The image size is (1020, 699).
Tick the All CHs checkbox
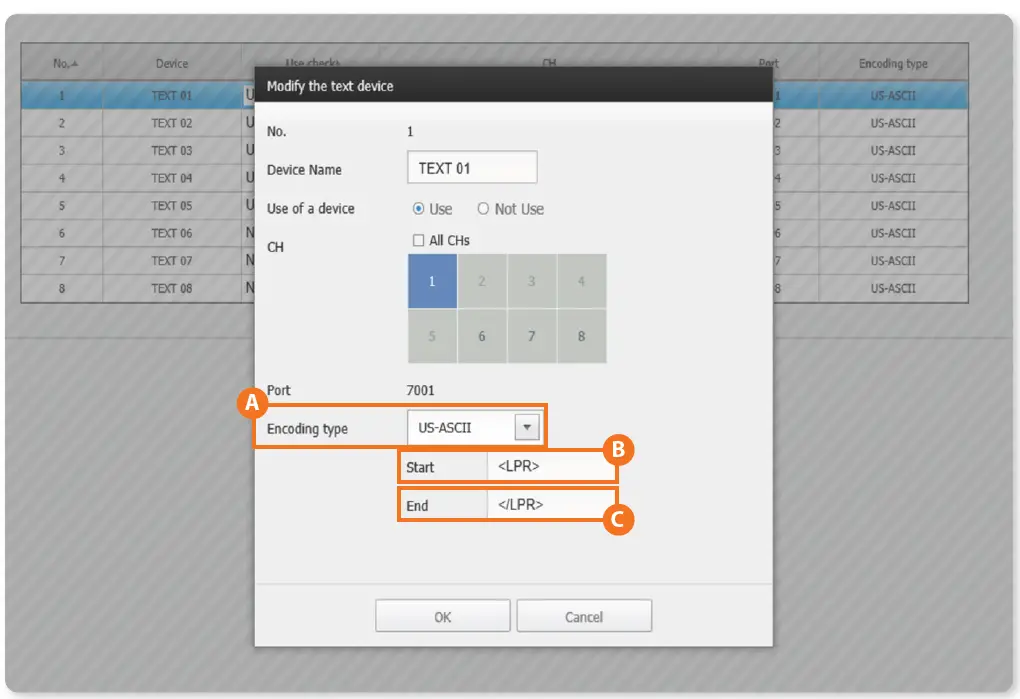click(418, 241)
